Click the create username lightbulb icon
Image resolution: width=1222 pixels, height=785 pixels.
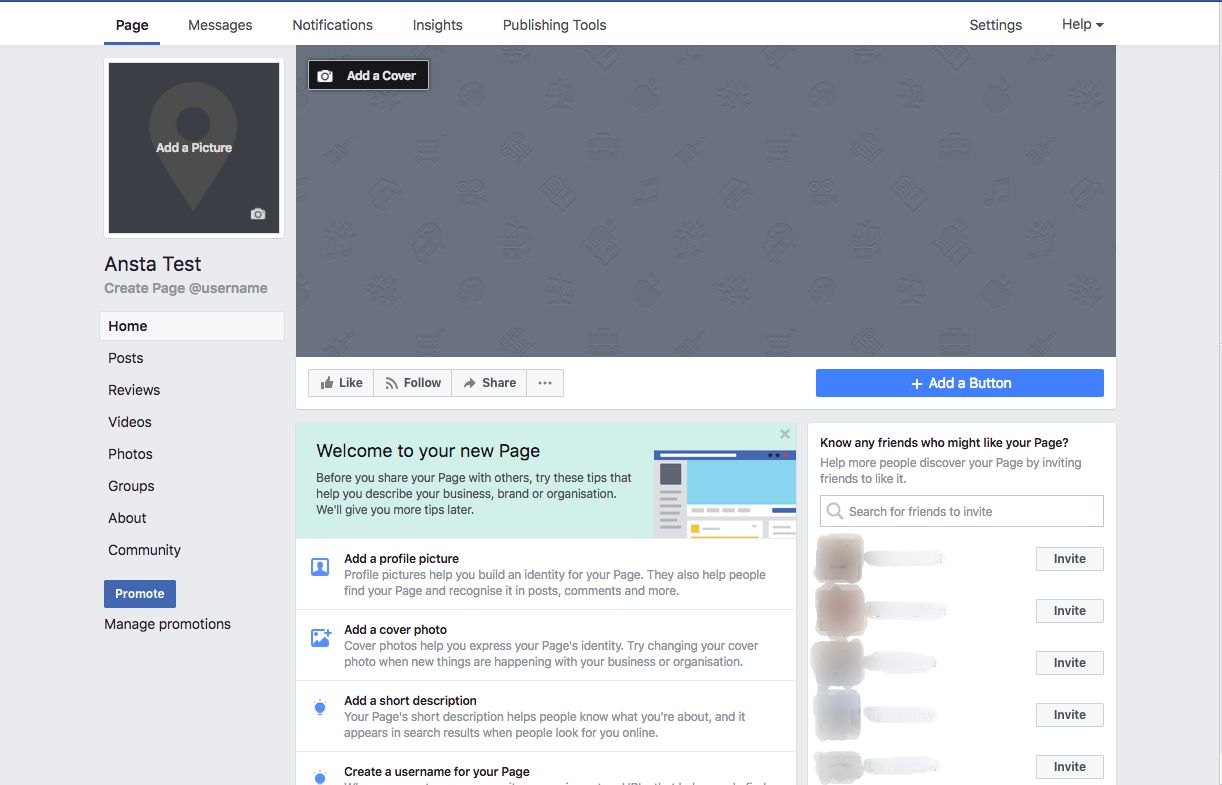(x=320, y=777)
